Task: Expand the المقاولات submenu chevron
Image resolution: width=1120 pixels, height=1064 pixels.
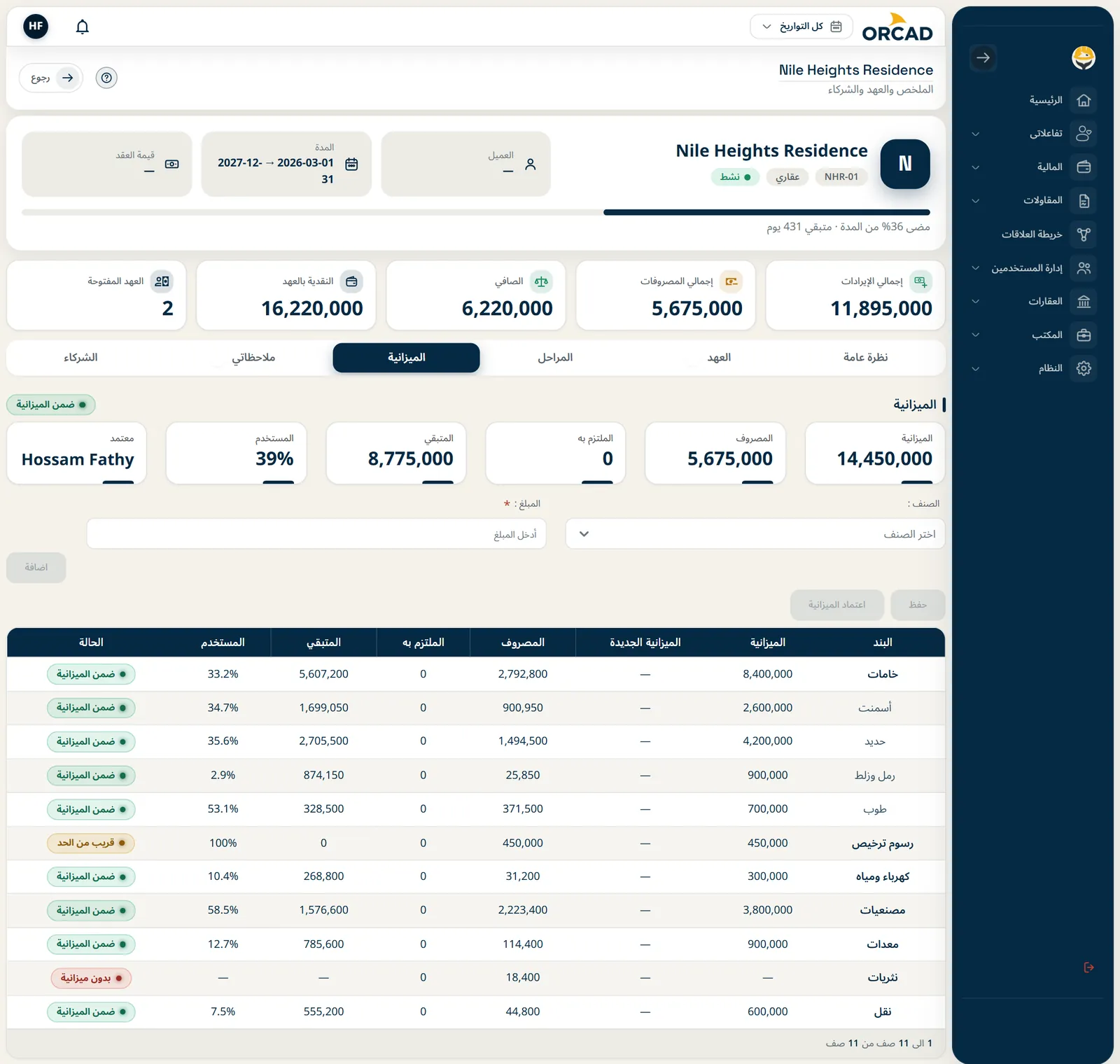Action: (x=975, y=201)
